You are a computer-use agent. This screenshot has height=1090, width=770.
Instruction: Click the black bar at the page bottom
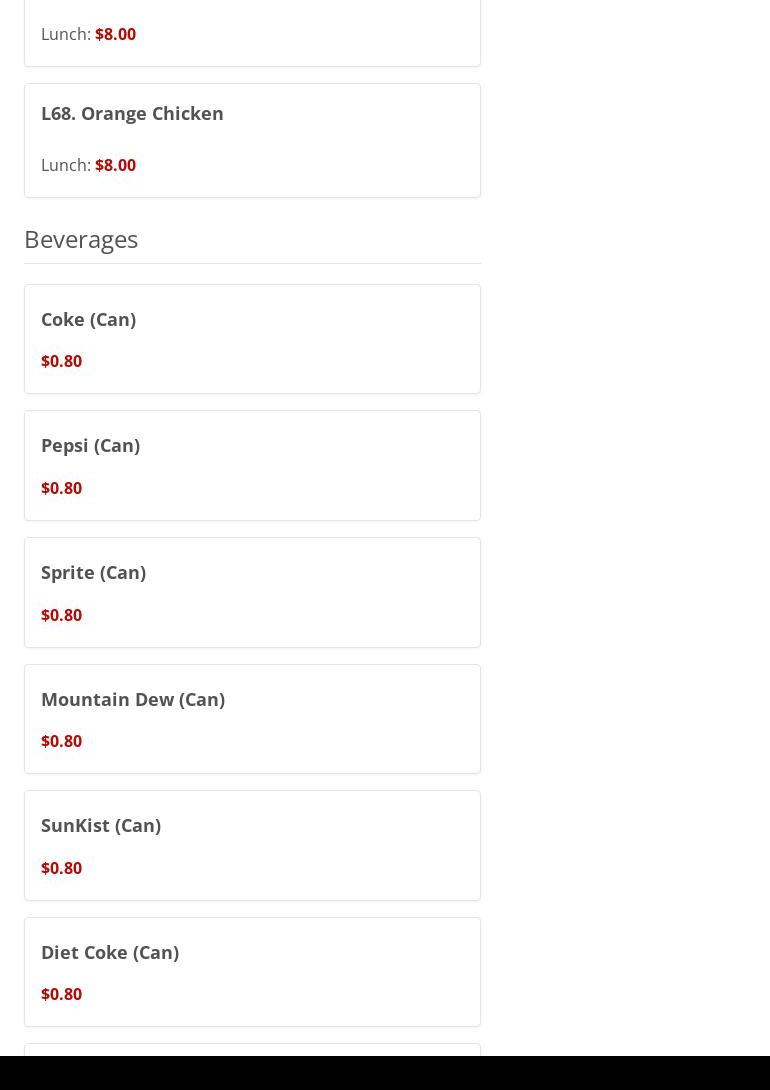click(385, 1073)
